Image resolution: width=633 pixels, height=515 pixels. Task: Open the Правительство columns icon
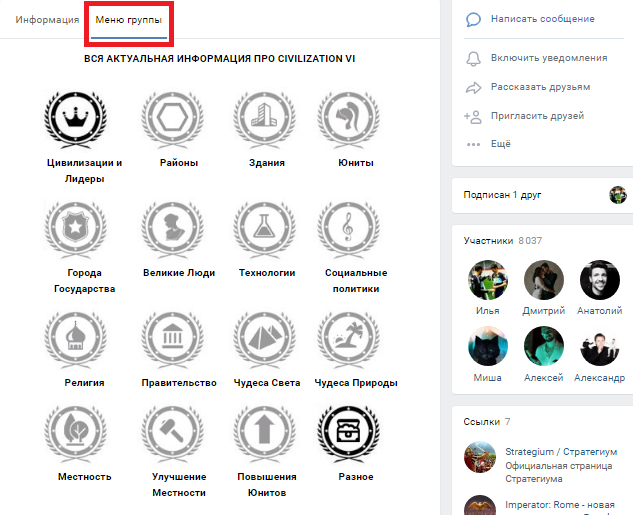pos(172,339)
